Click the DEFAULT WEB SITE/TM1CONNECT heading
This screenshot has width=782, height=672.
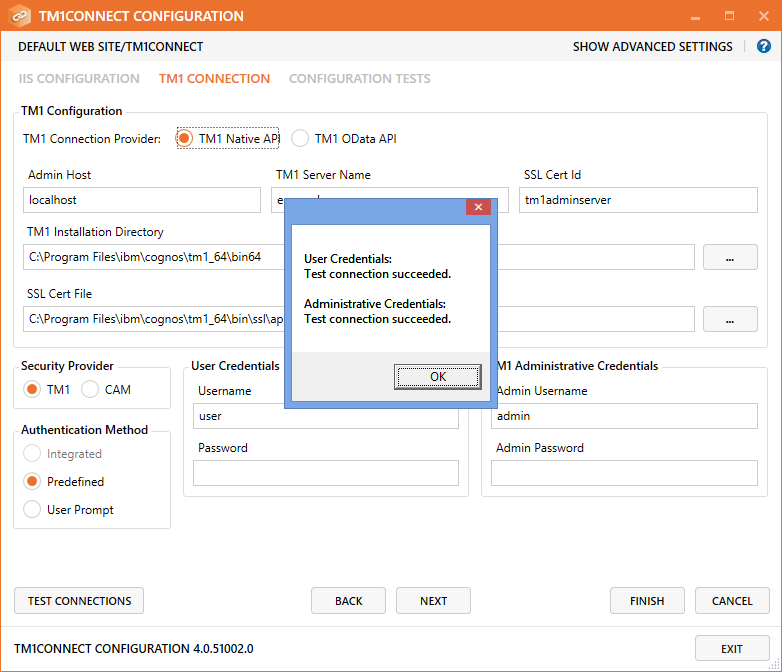(111, 46)
